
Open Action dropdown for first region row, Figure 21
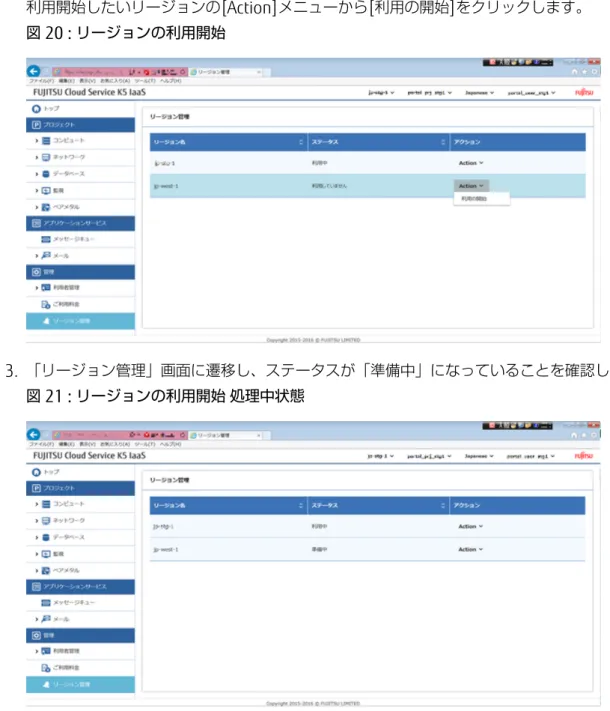click(x=471, y=526)
